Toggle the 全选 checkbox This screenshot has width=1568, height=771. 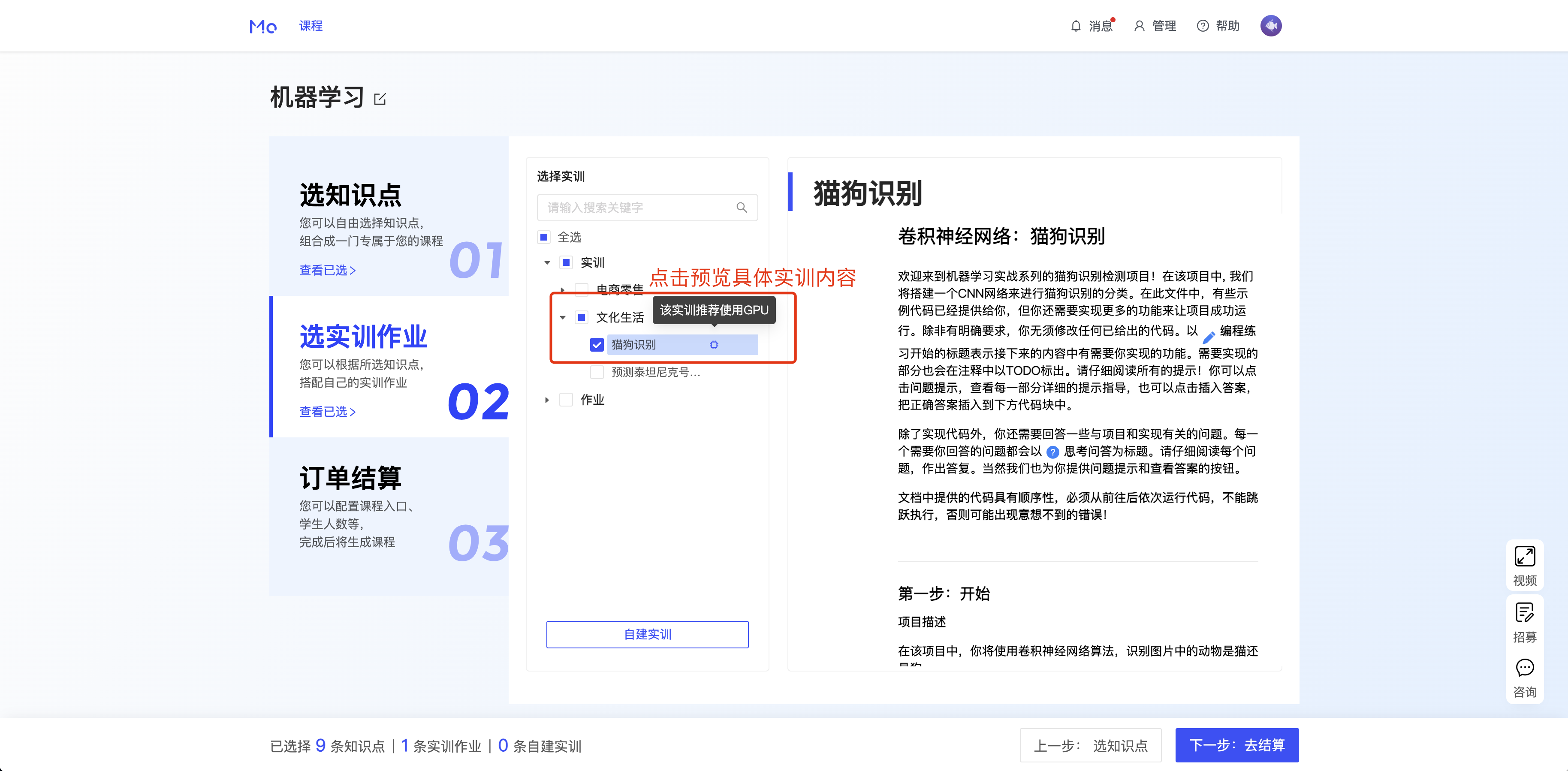pyautogui.click(x=544, y=237)
